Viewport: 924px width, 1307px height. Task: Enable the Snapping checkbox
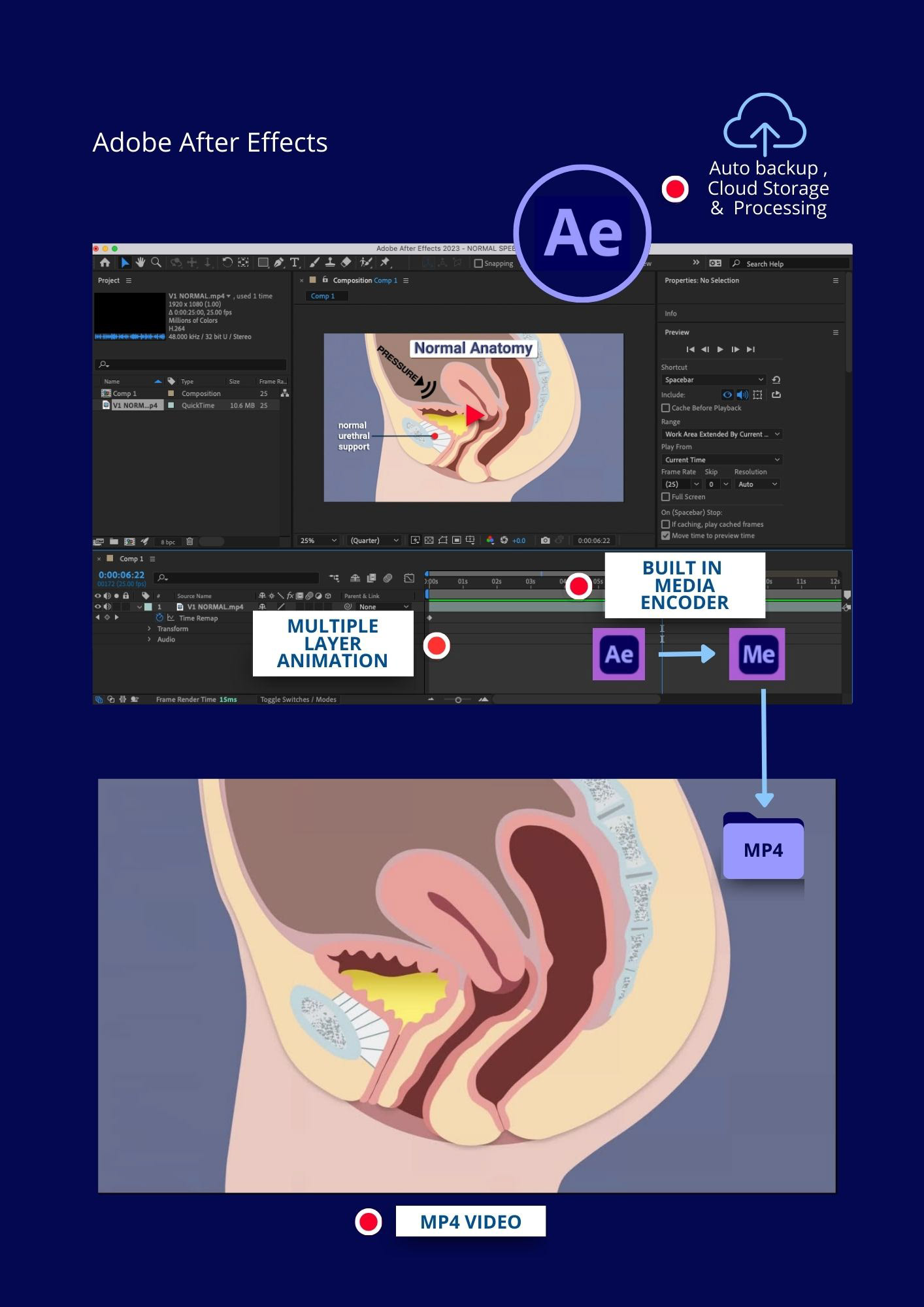tap(478, 263)
